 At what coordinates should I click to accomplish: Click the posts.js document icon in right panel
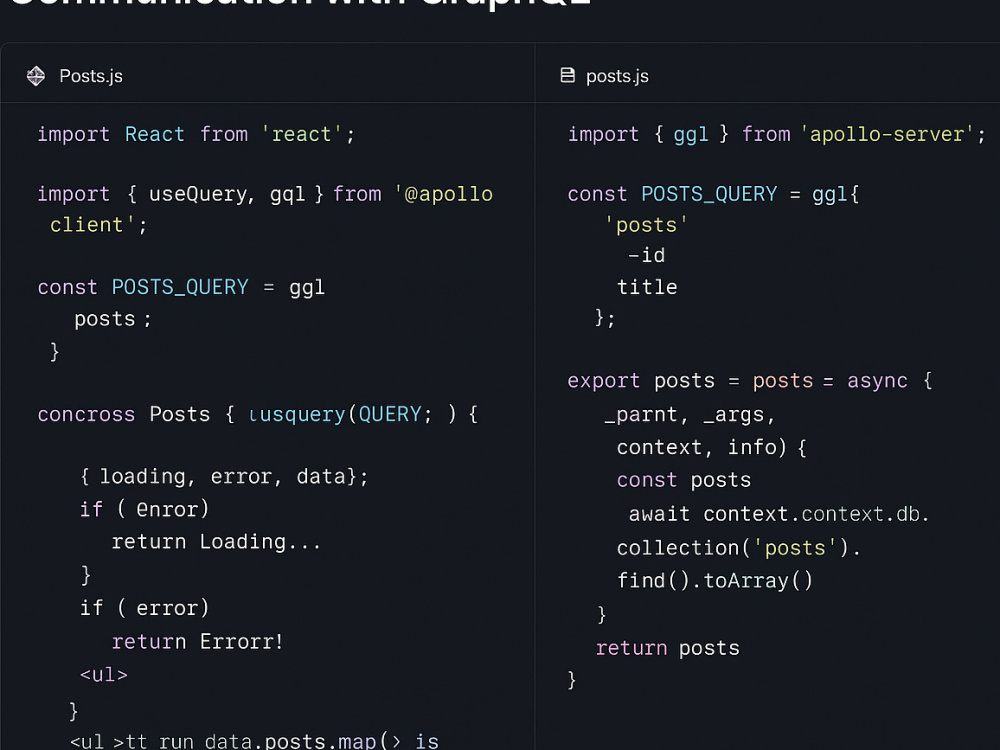pyautogui.click(x=568, y=75)
